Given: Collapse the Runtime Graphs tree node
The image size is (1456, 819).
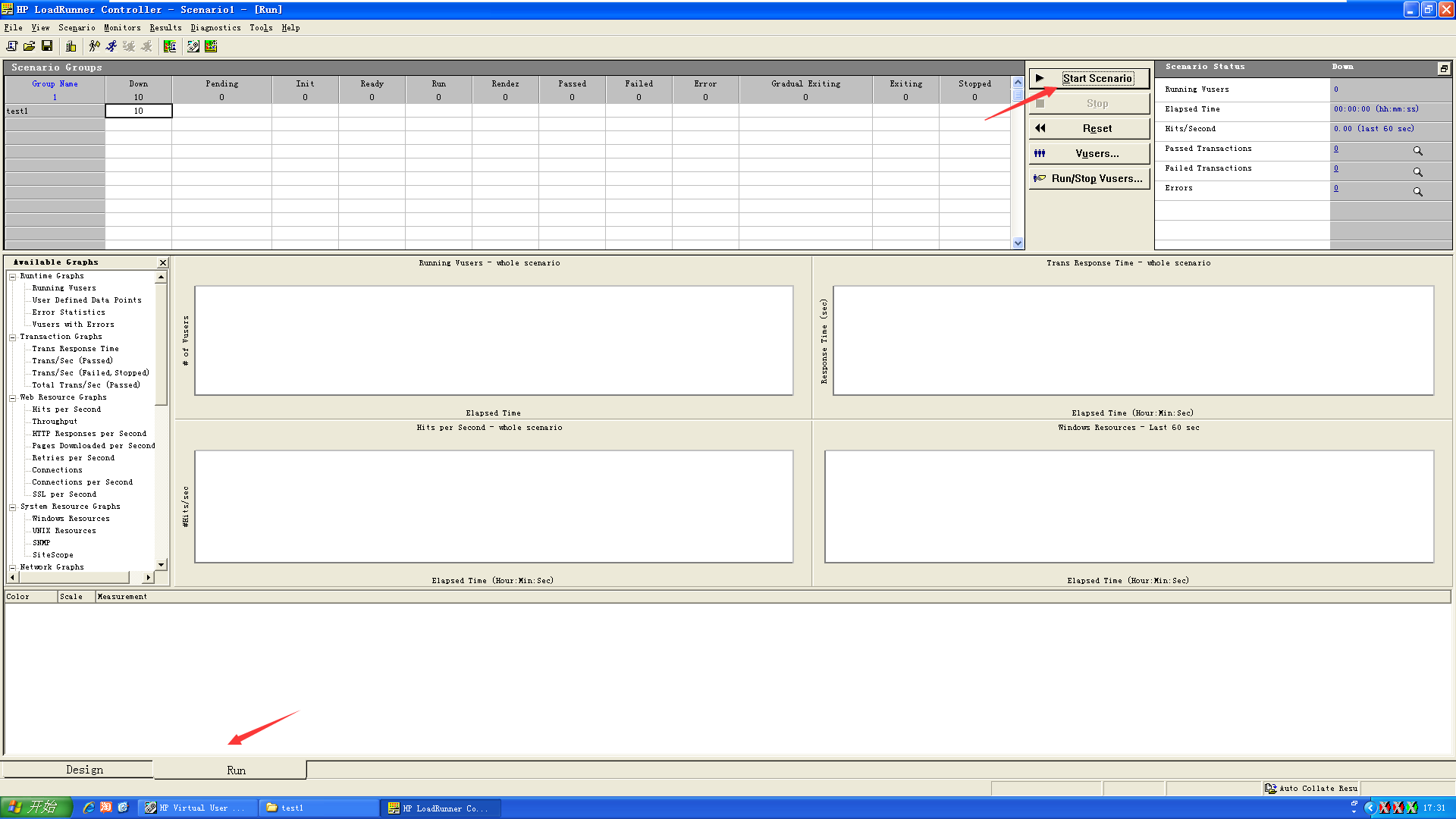Looking at the screenshot, I should click(13, 277).
